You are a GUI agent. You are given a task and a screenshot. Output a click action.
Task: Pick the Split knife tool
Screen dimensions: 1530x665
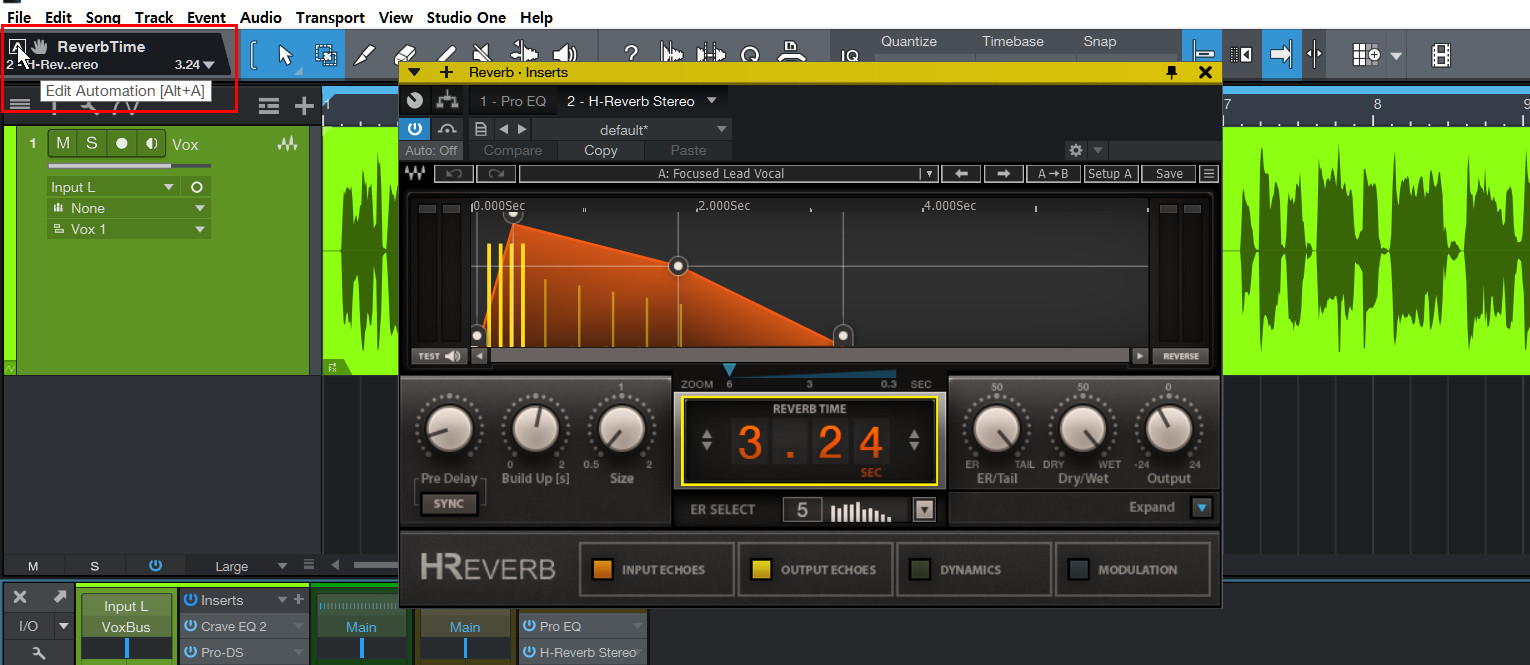[x=365, y=55]
